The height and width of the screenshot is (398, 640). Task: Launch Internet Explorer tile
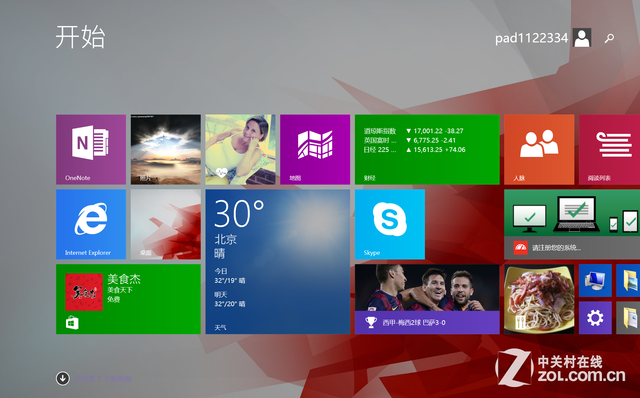(91, 224)
